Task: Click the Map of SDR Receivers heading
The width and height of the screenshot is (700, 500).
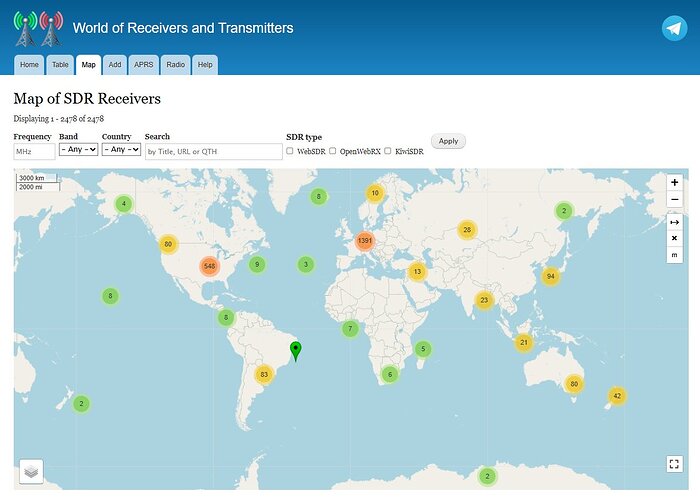Action: tap(87, 99)
